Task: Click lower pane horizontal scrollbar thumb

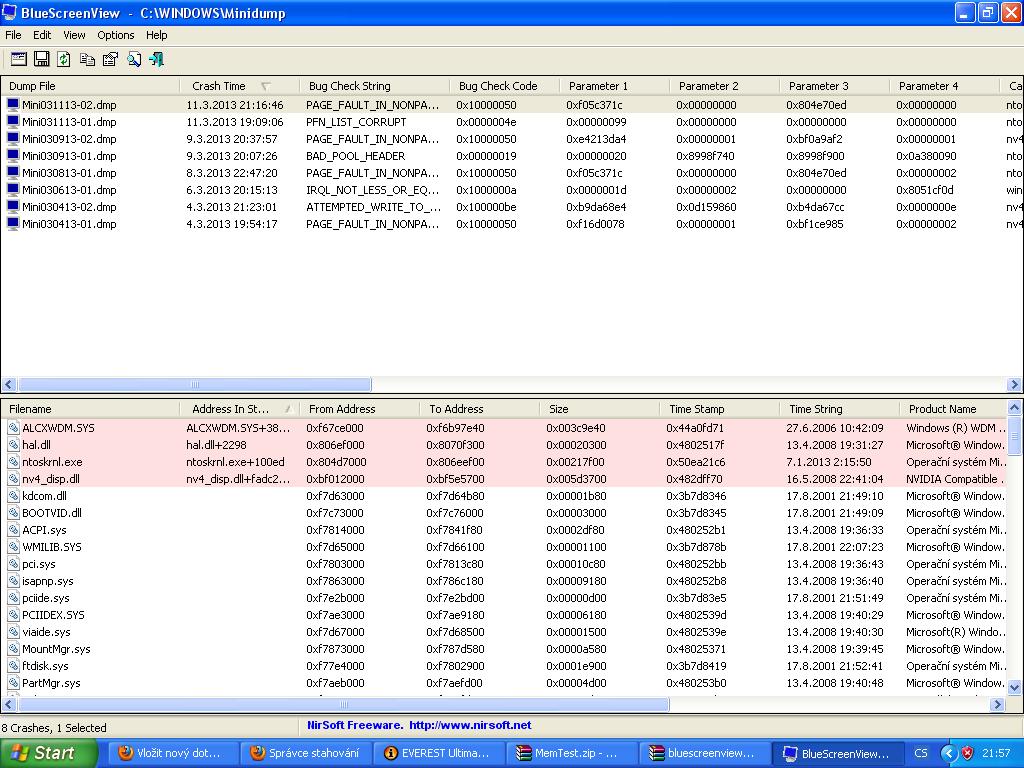Action: (x=344, y=705)
